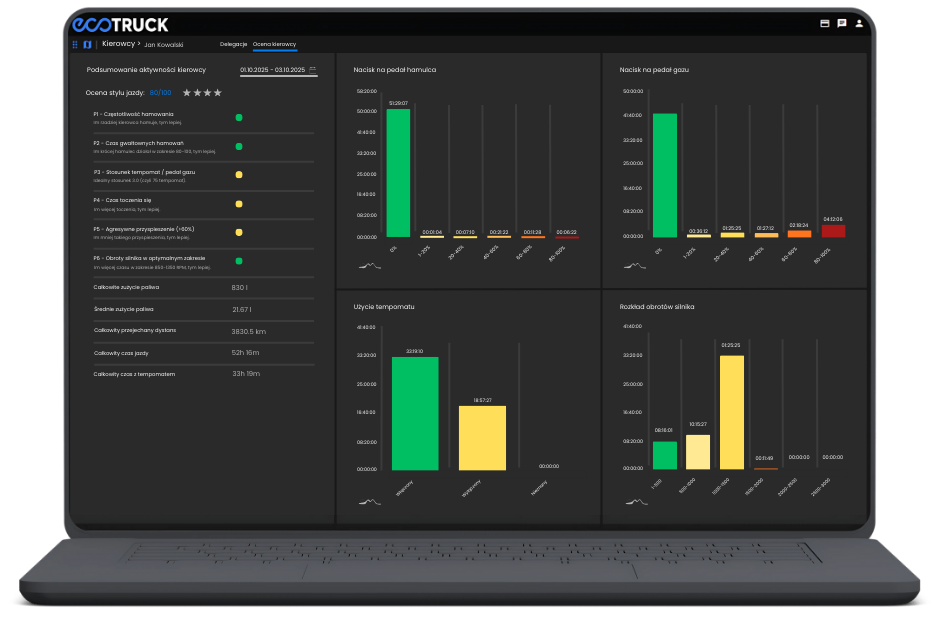Image resolution: width=940 pixels, height=633 pixels.
Task: Go back to Kierowcy breadcrumb link
Action: click(118, 44)
